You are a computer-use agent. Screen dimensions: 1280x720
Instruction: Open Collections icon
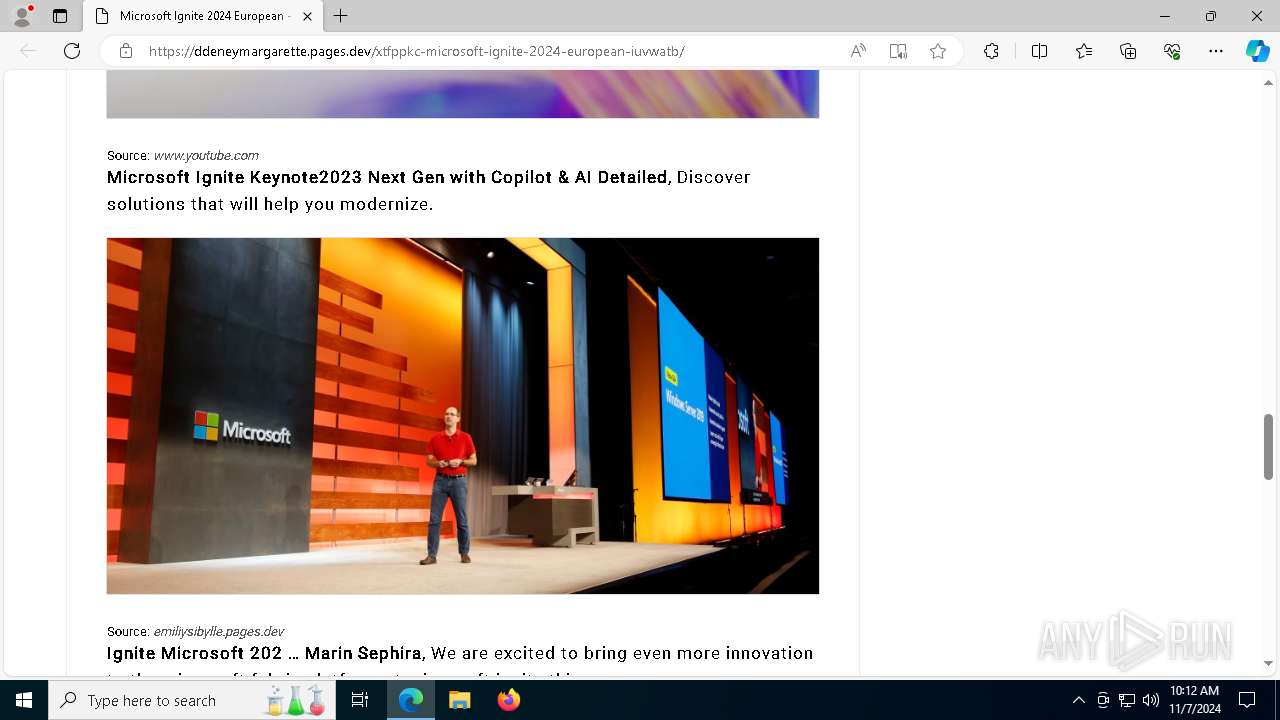coord(1128,51)
